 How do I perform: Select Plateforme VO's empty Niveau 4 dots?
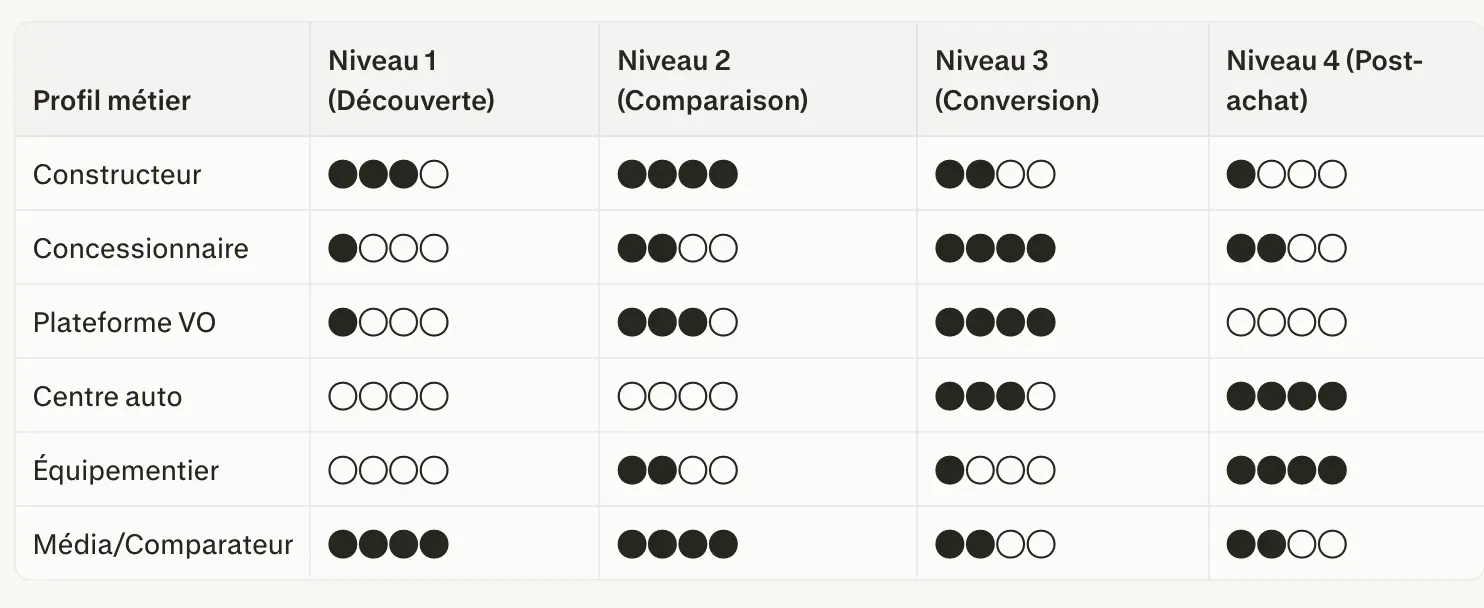click(x=1286, y=323)
